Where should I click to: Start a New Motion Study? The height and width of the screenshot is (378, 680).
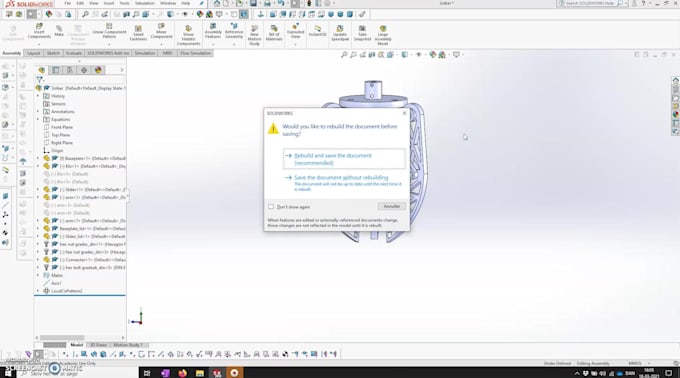(x=254, y=36)
